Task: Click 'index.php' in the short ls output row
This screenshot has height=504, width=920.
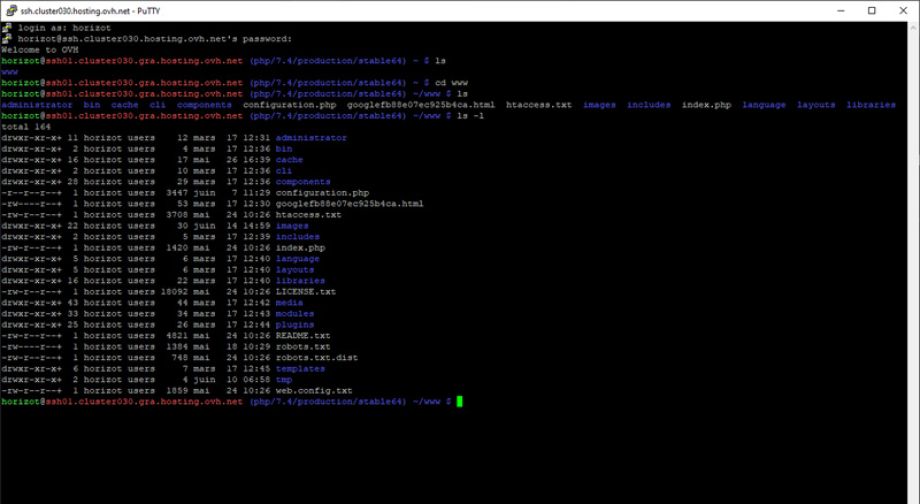Action: 706,105
